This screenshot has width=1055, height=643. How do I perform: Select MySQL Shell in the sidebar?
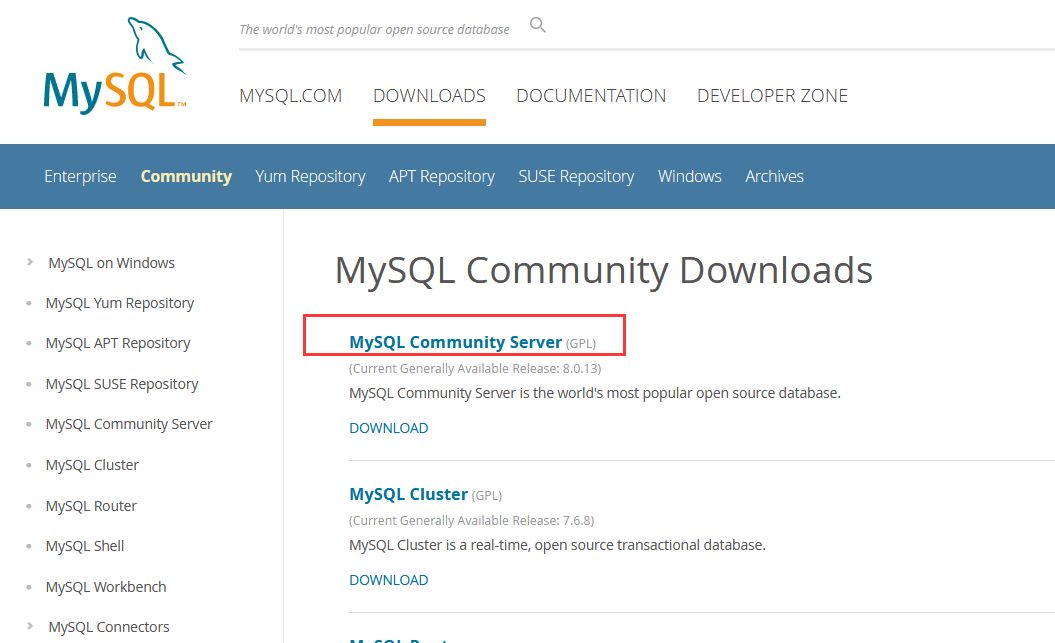(84, 545)
